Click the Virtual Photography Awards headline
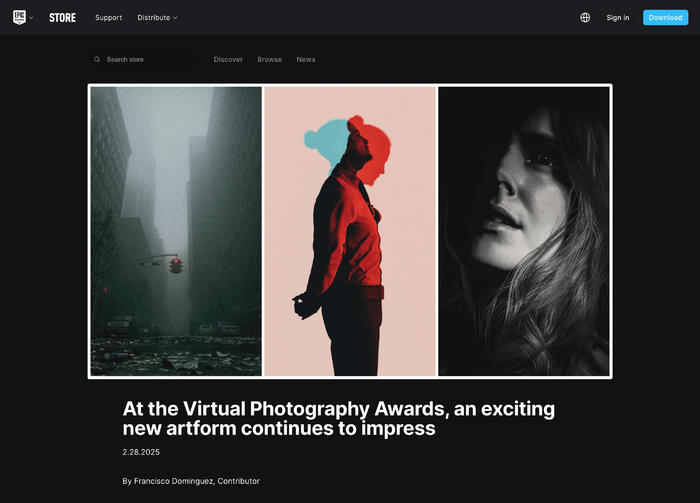Viewport: 700px width, 503px height. pos(338,418)
